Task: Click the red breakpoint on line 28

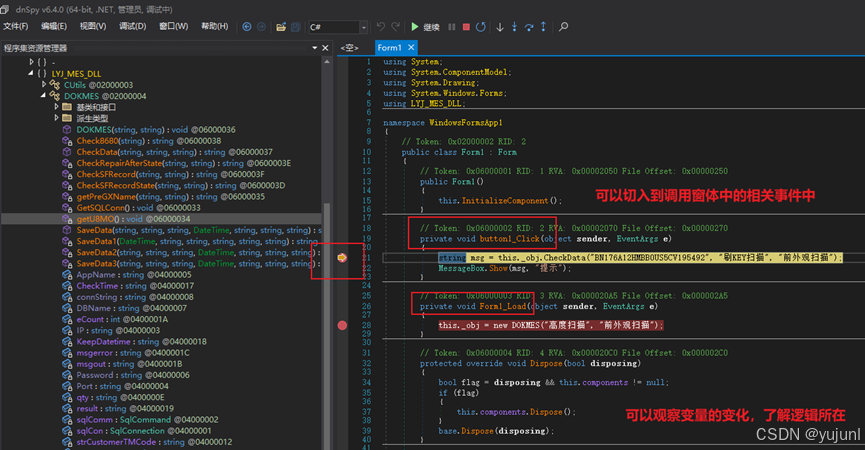Action: pos(342,325)
